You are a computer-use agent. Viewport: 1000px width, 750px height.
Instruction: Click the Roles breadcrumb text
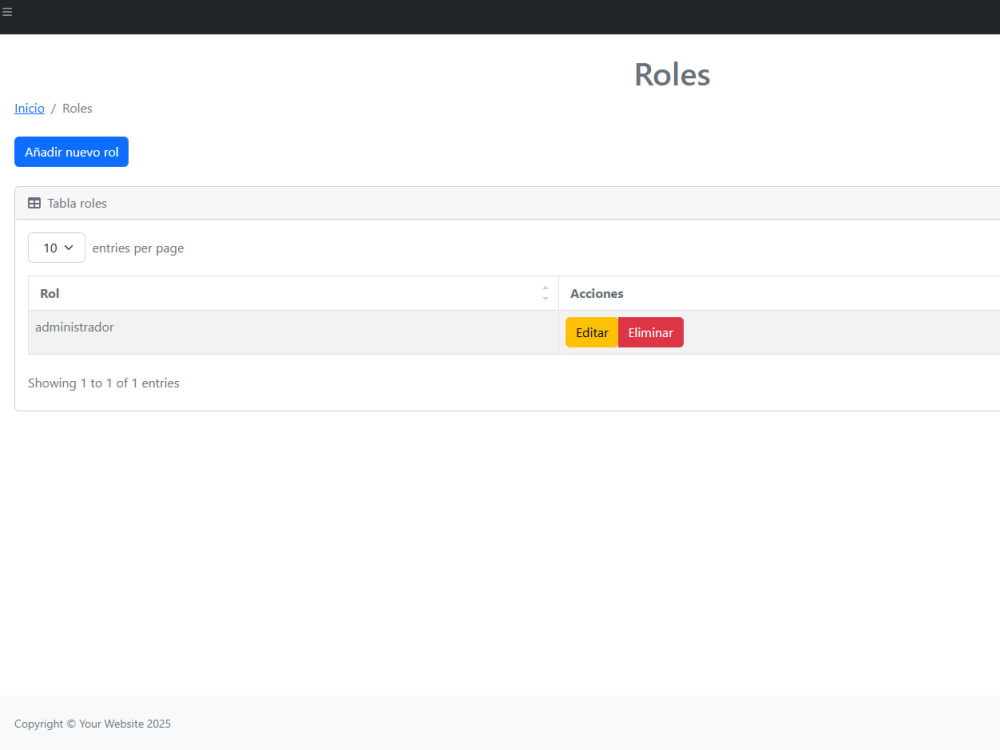pos(77,108)
